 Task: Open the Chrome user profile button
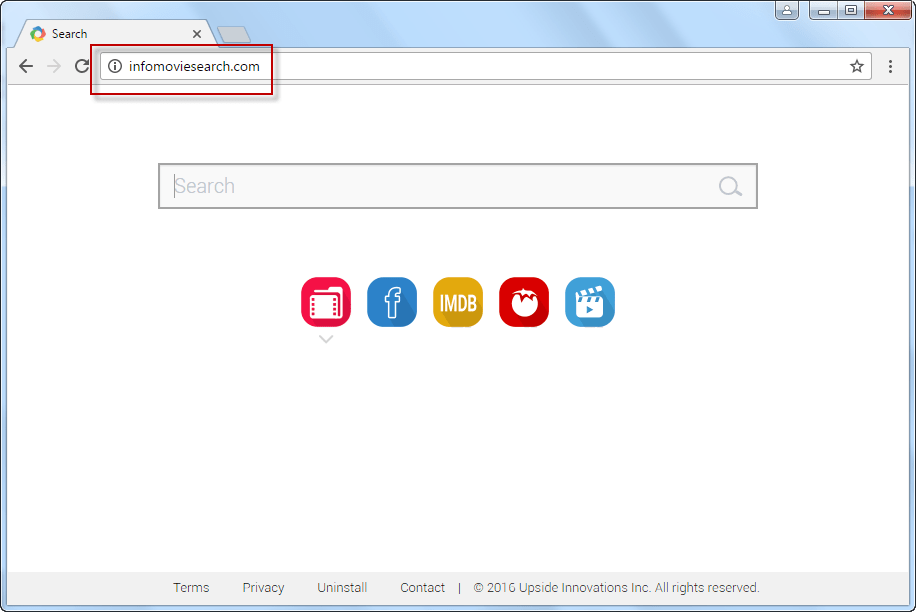[787, 11]
